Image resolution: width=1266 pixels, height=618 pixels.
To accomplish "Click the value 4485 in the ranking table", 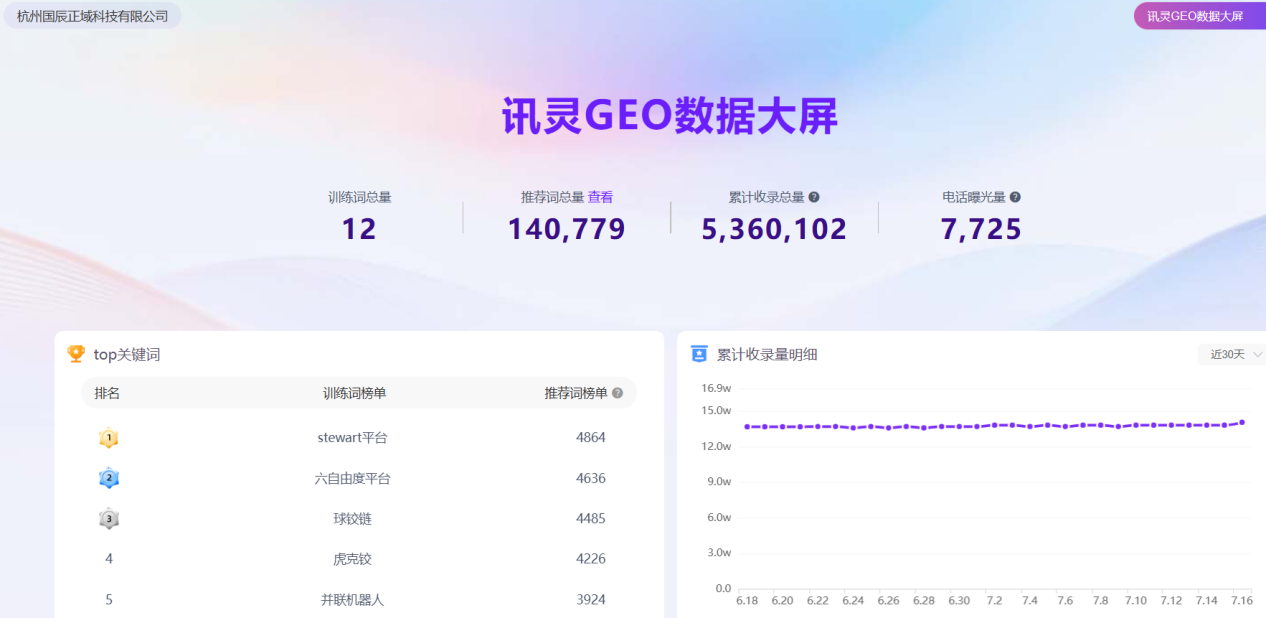I will [x=591, y=519].
